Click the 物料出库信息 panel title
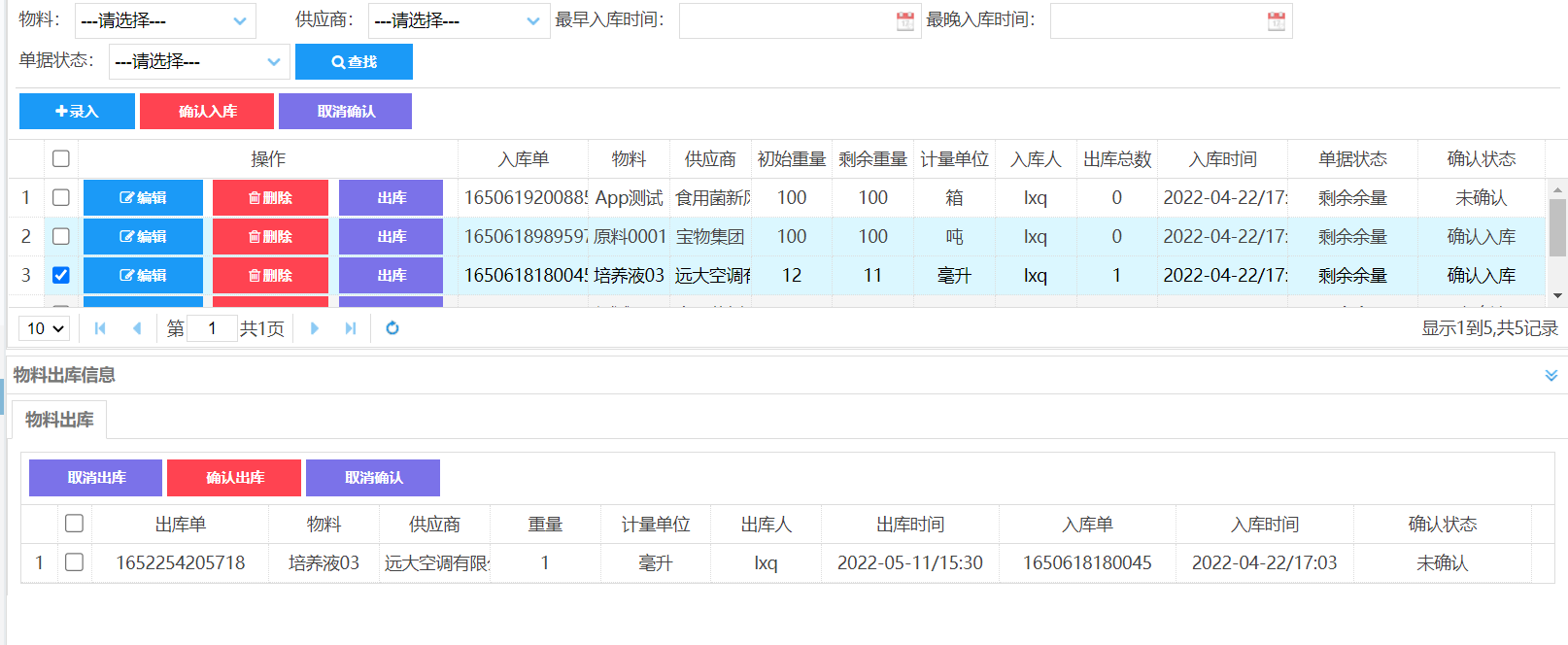 click(64, 375)
